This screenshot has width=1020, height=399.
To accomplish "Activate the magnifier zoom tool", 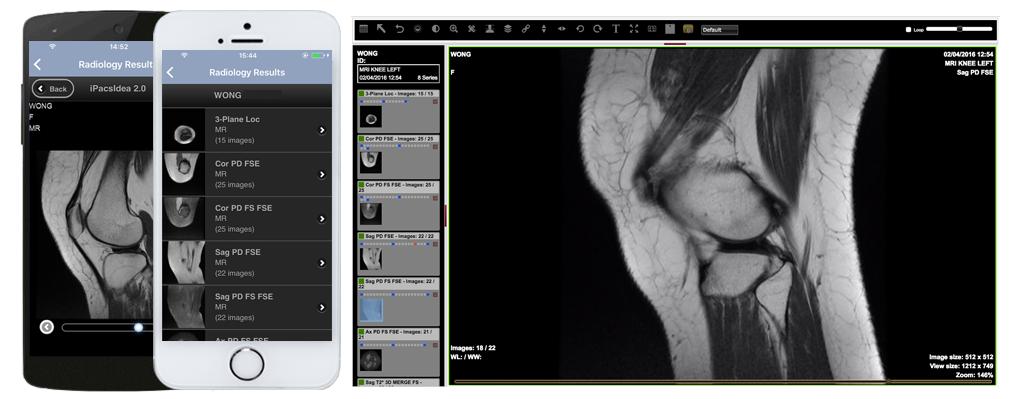I will pos(453,29).
